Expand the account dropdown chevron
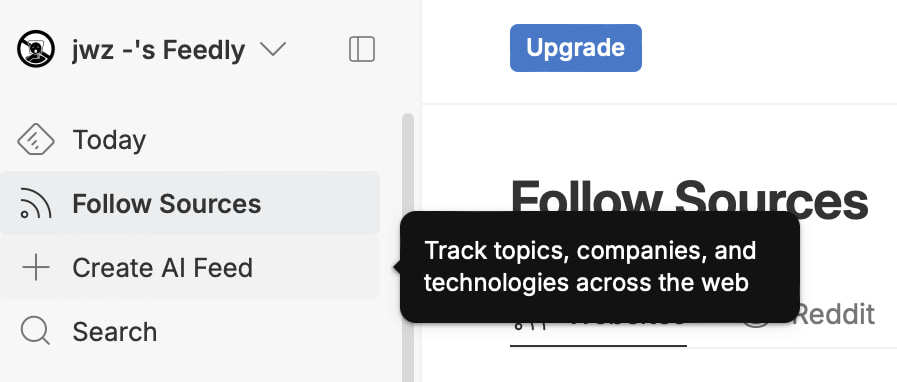The height and width of the screenshot is (382, 897). click(273, 50)
